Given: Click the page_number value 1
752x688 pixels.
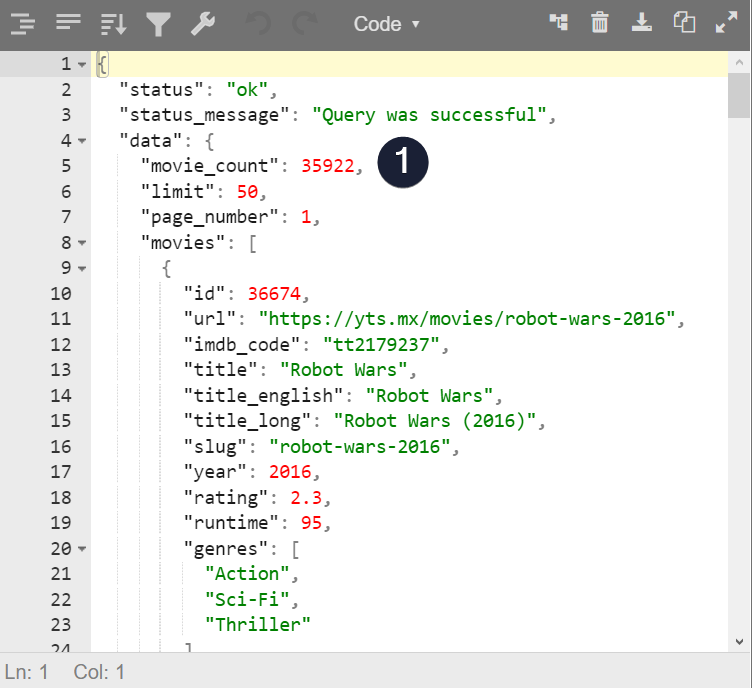Looking at the screenshot, I should point(306,217).
